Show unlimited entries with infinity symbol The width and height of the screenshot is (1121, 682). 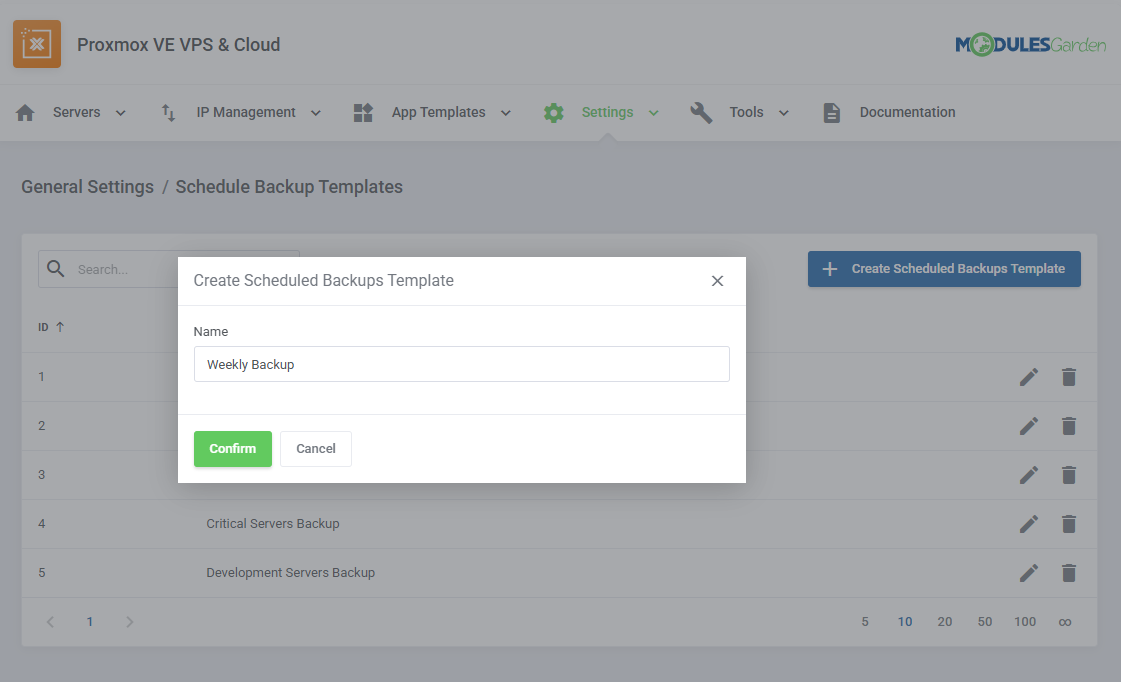pos(1065,623)
